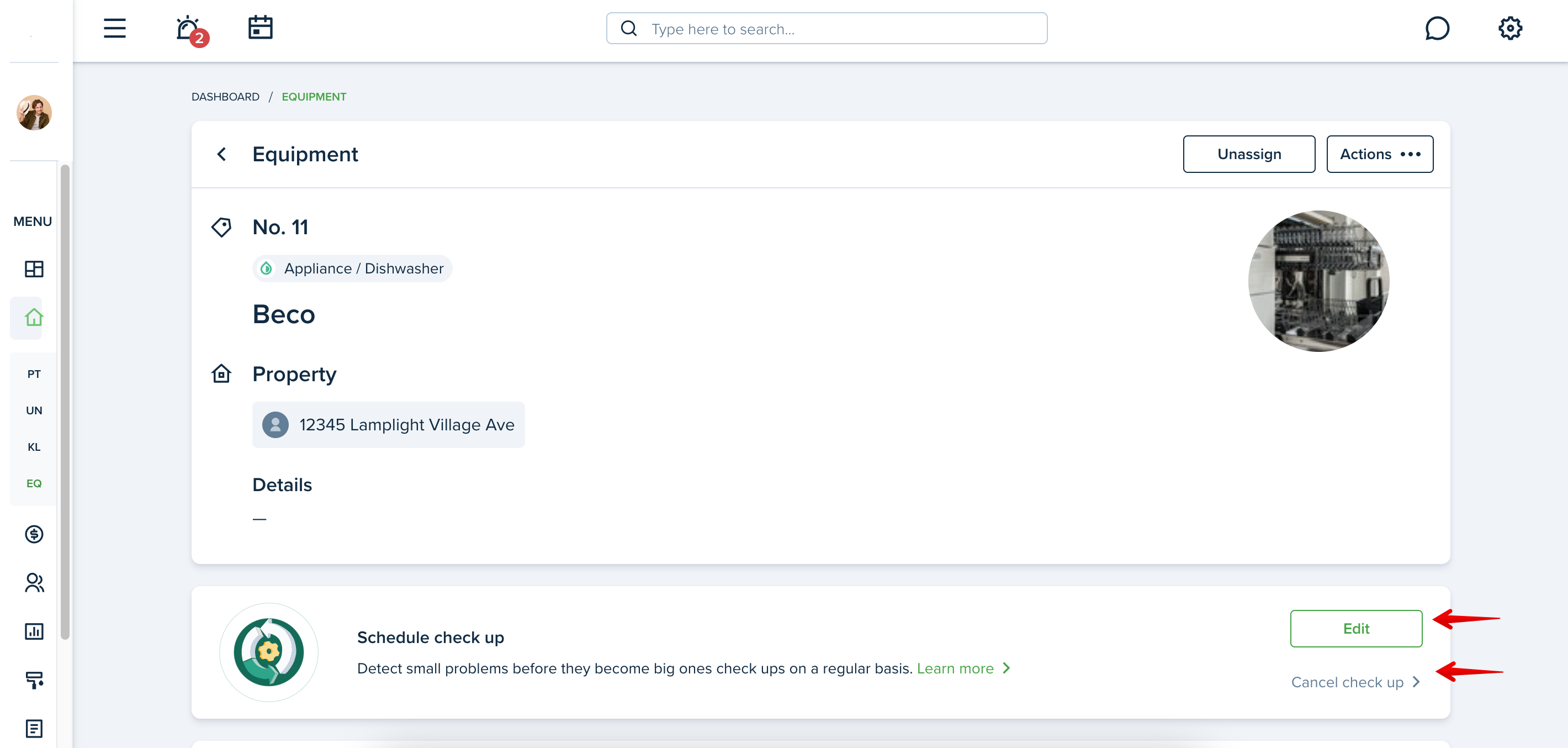The image size is (1568, 748).
Task: Click the Details heading
Action: tap(283, 485)
